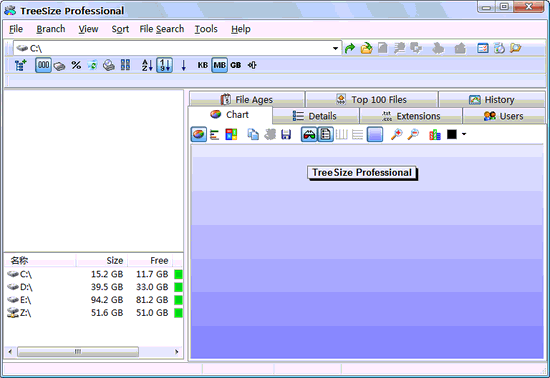Switch to the Extensions tab
The width and height of the screenshot is (550, 378).
(411, 116)
